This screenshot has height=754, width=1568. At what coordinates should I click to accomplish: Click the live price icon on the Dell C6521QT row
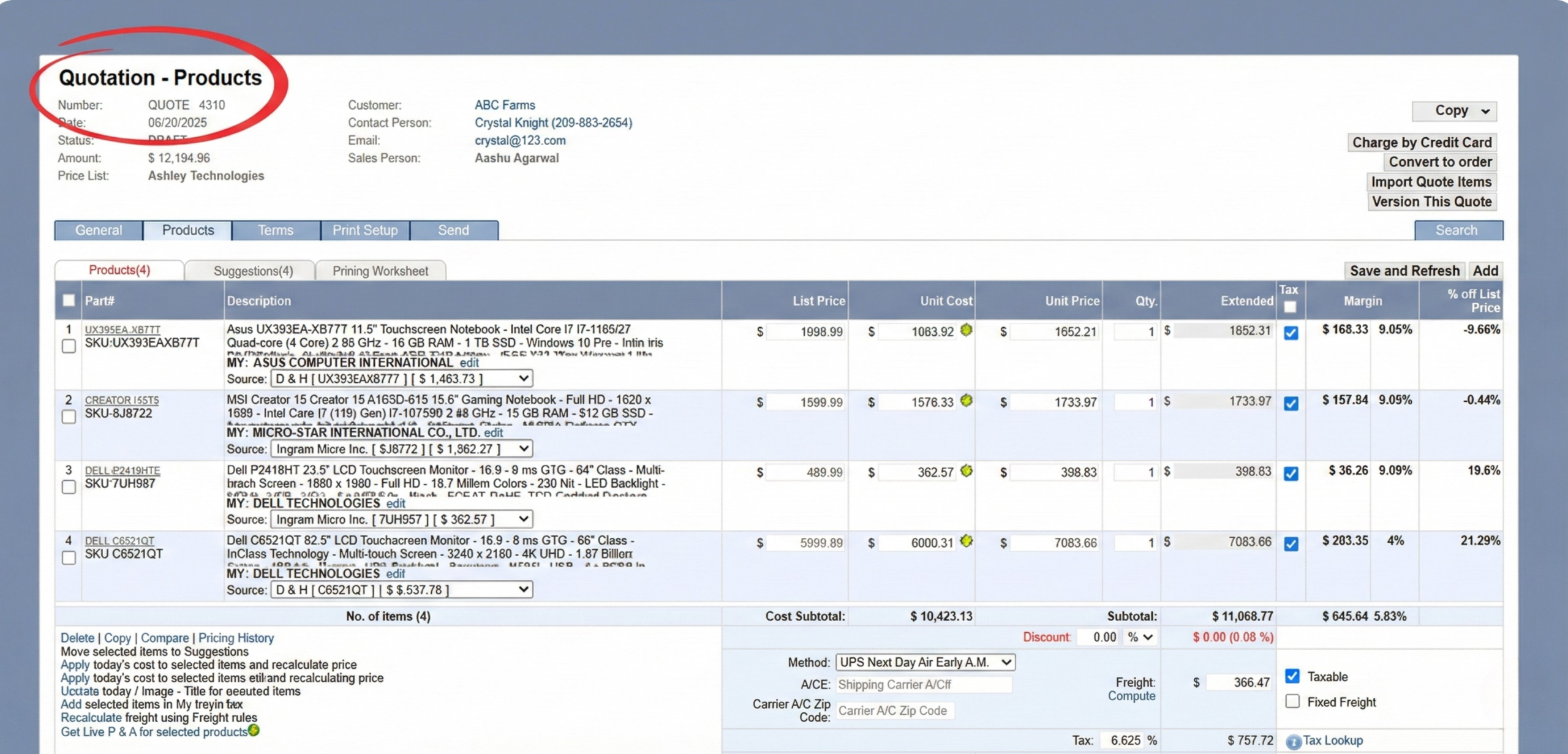[x=967, y=542]
